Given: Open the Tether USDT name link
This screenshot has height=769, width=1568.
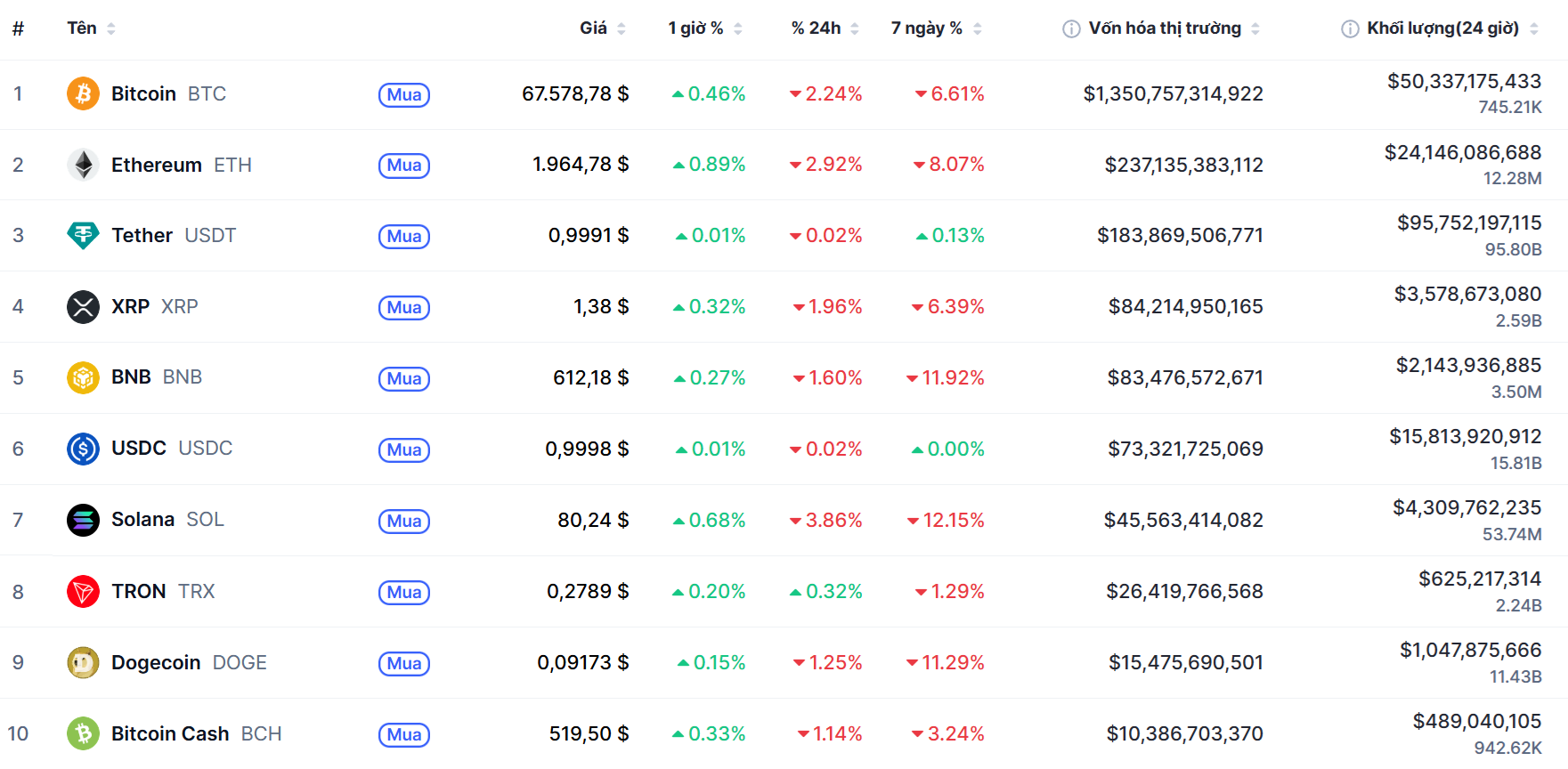Looking at the screenshot, I should tap(174, 235).
